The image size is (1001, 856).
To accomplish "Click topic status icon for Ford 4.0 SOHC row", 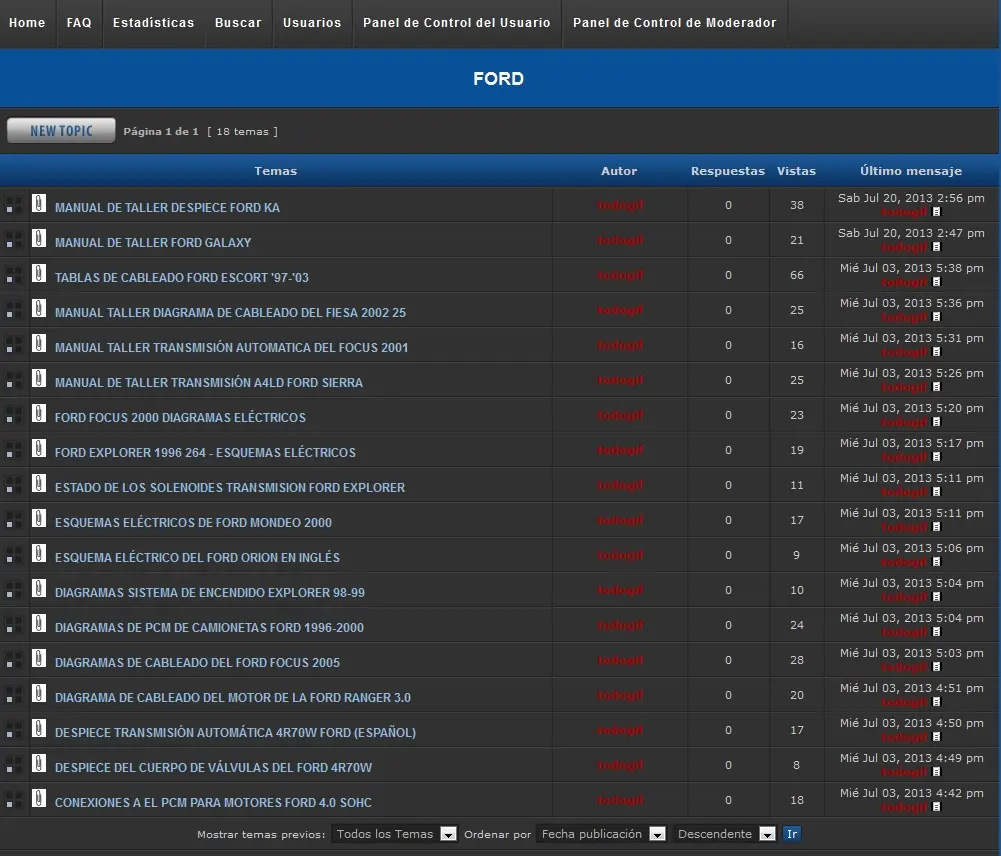I will [13, 800].
